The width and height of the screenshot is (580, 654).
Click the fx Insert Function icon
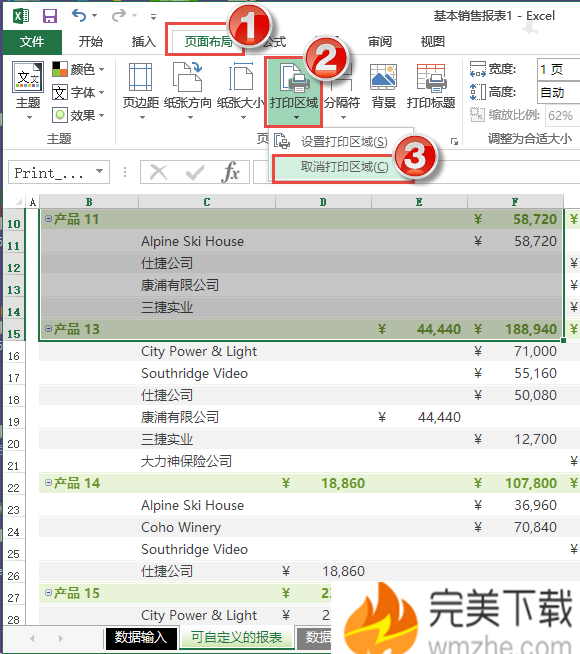231,172
